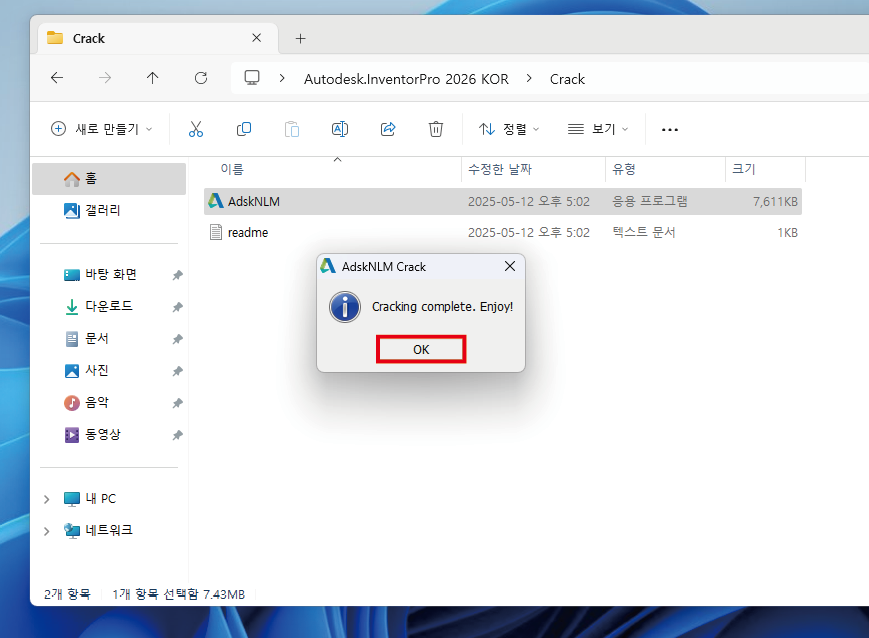This screenshot has height=638, width=869.
Task: Switch to the Crack tab
Action: [x=157, y=38]
